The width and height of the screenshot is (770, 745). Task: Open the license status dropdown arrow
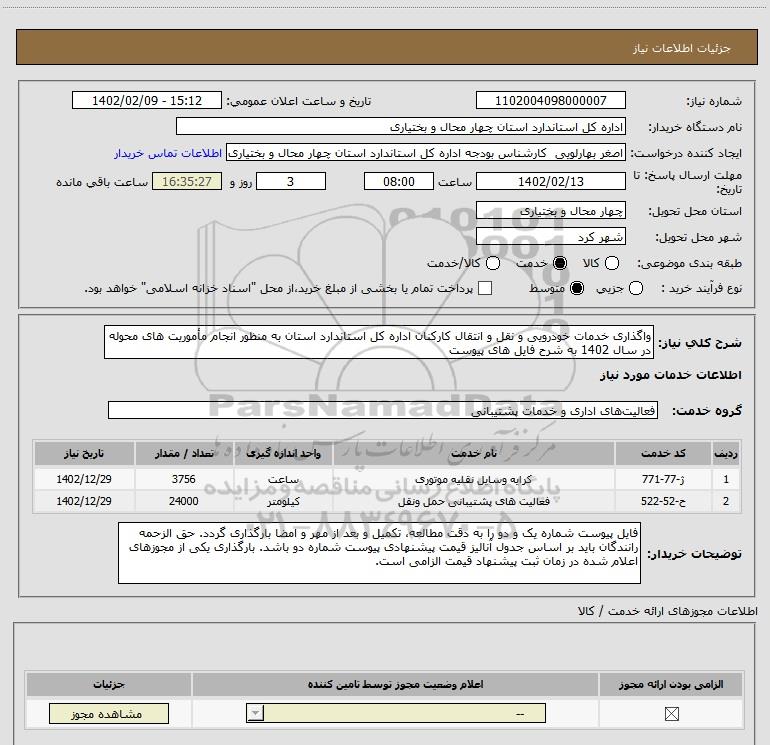click(255, 713)
